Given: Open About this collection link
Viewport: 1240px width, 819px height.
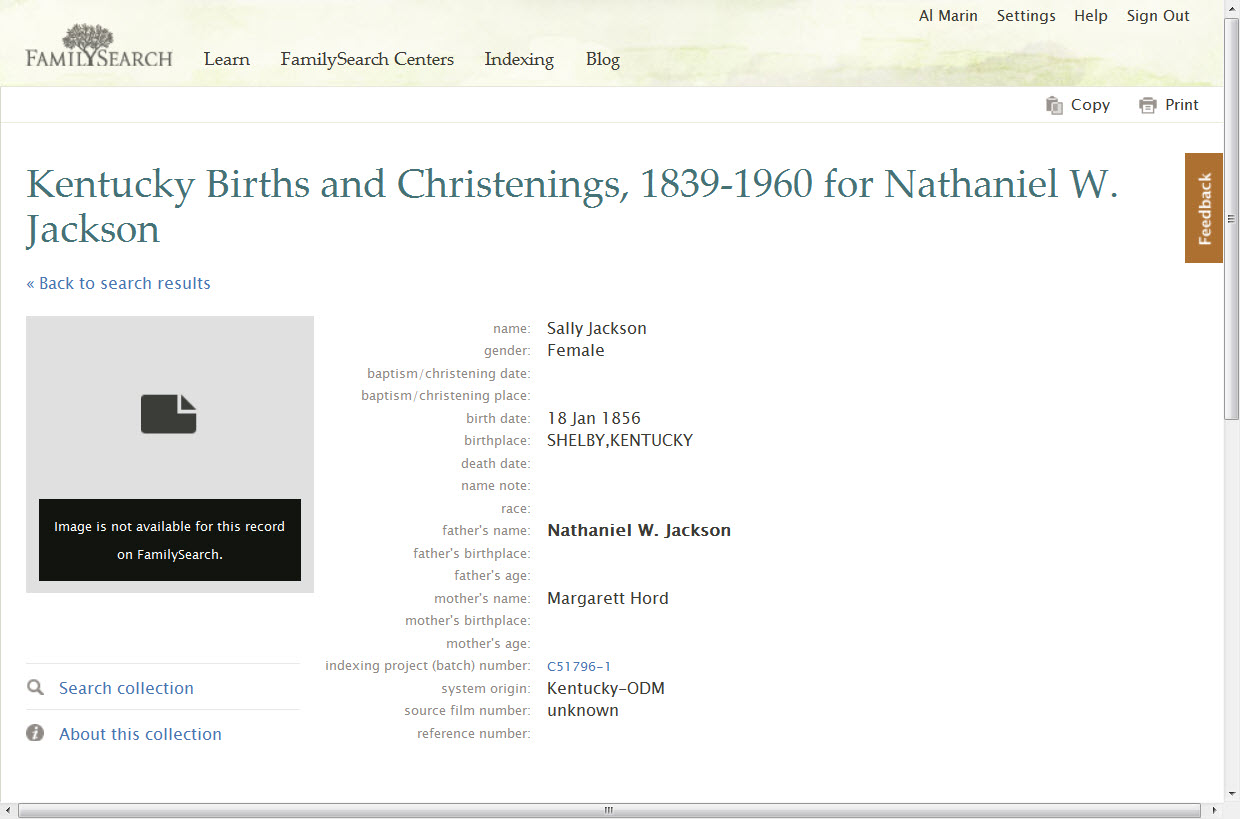Looking at the screenshot, I should point(140,734).
